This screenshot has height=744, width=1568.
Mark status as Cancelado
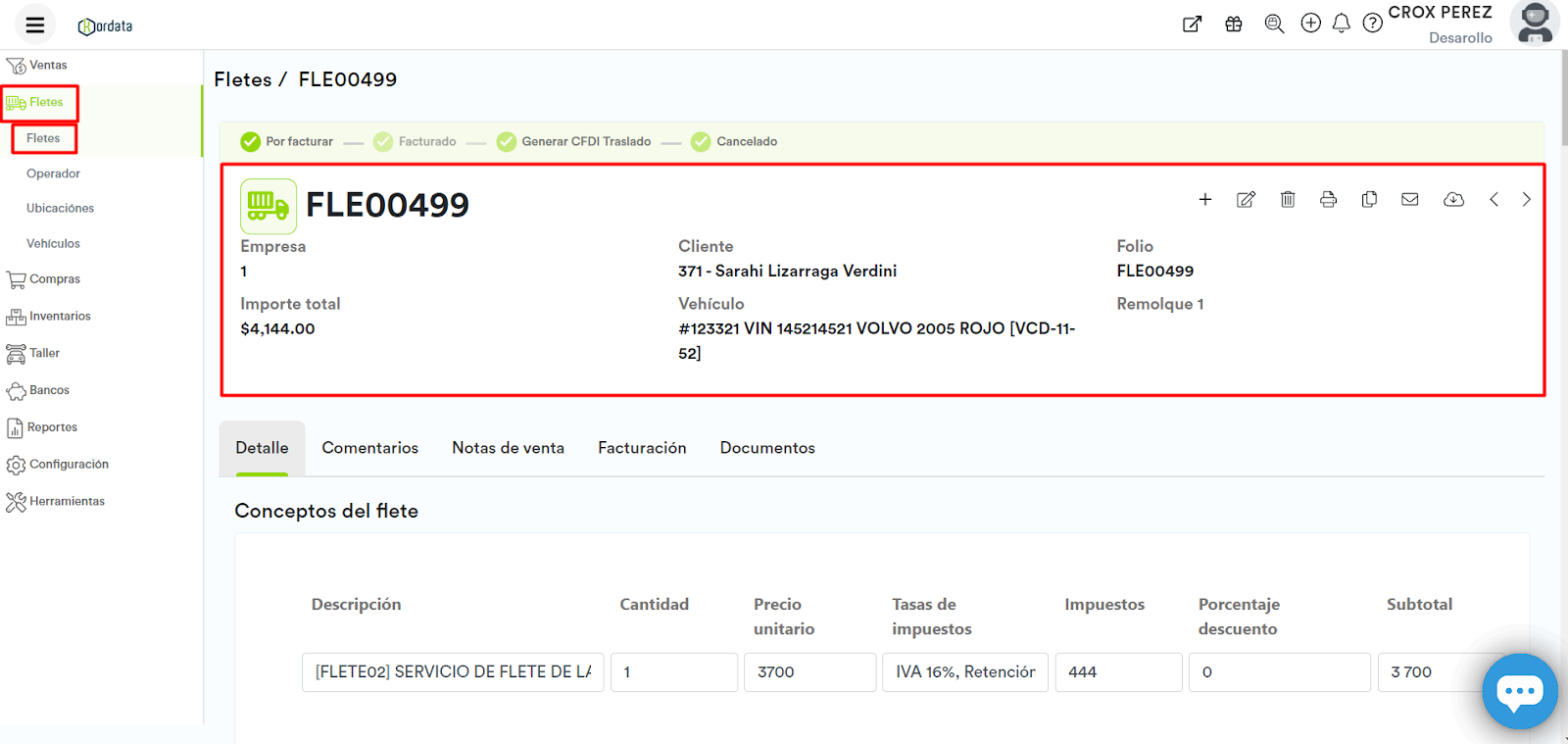734,142
